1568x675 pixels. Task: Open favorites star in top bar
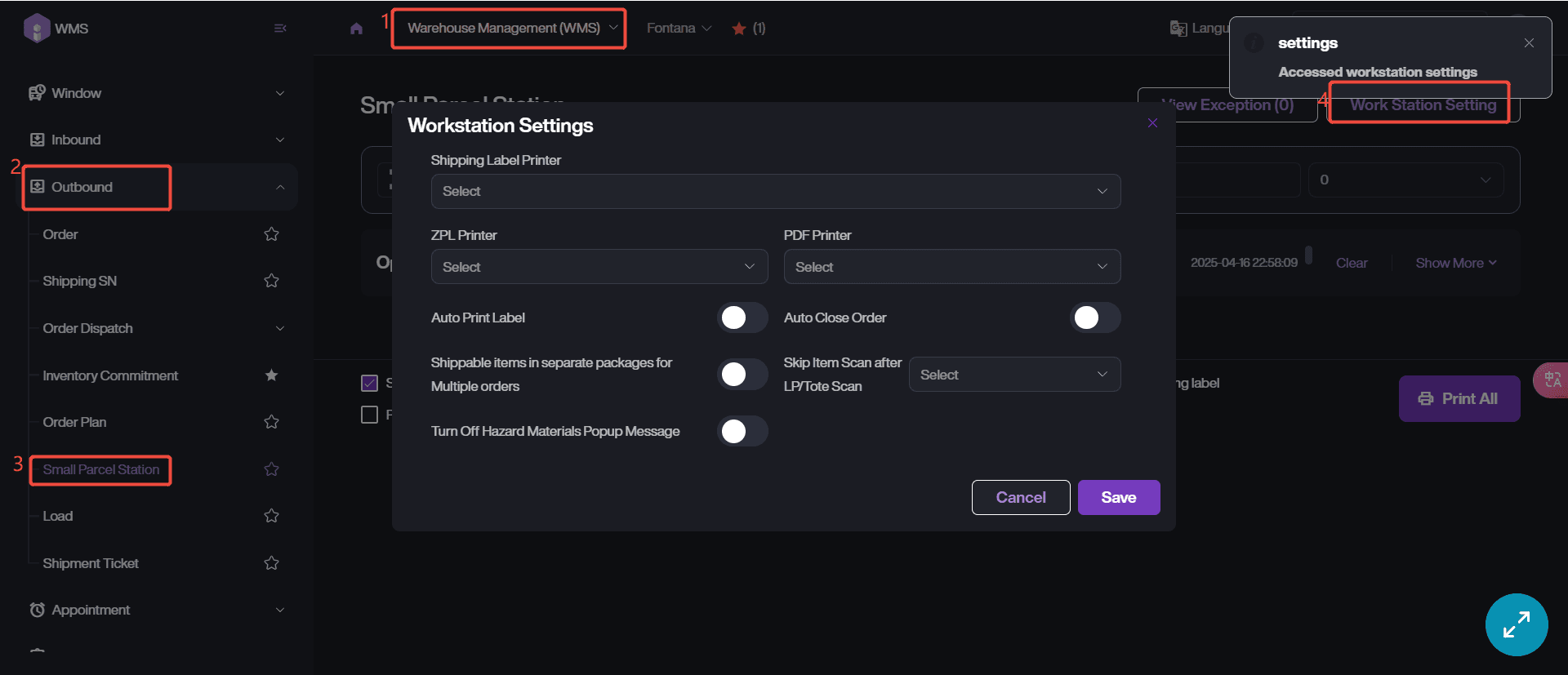pos(739,29)
